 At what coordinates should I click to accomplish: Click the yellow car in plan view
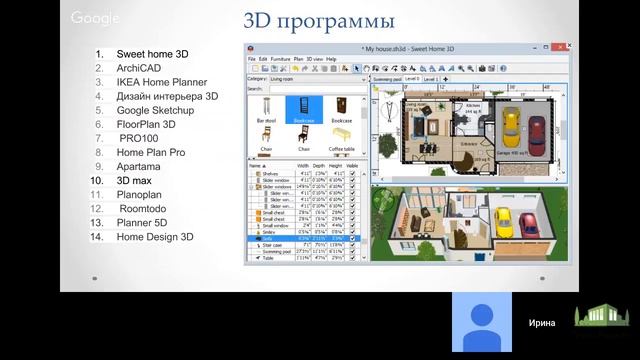click(511, 127)
